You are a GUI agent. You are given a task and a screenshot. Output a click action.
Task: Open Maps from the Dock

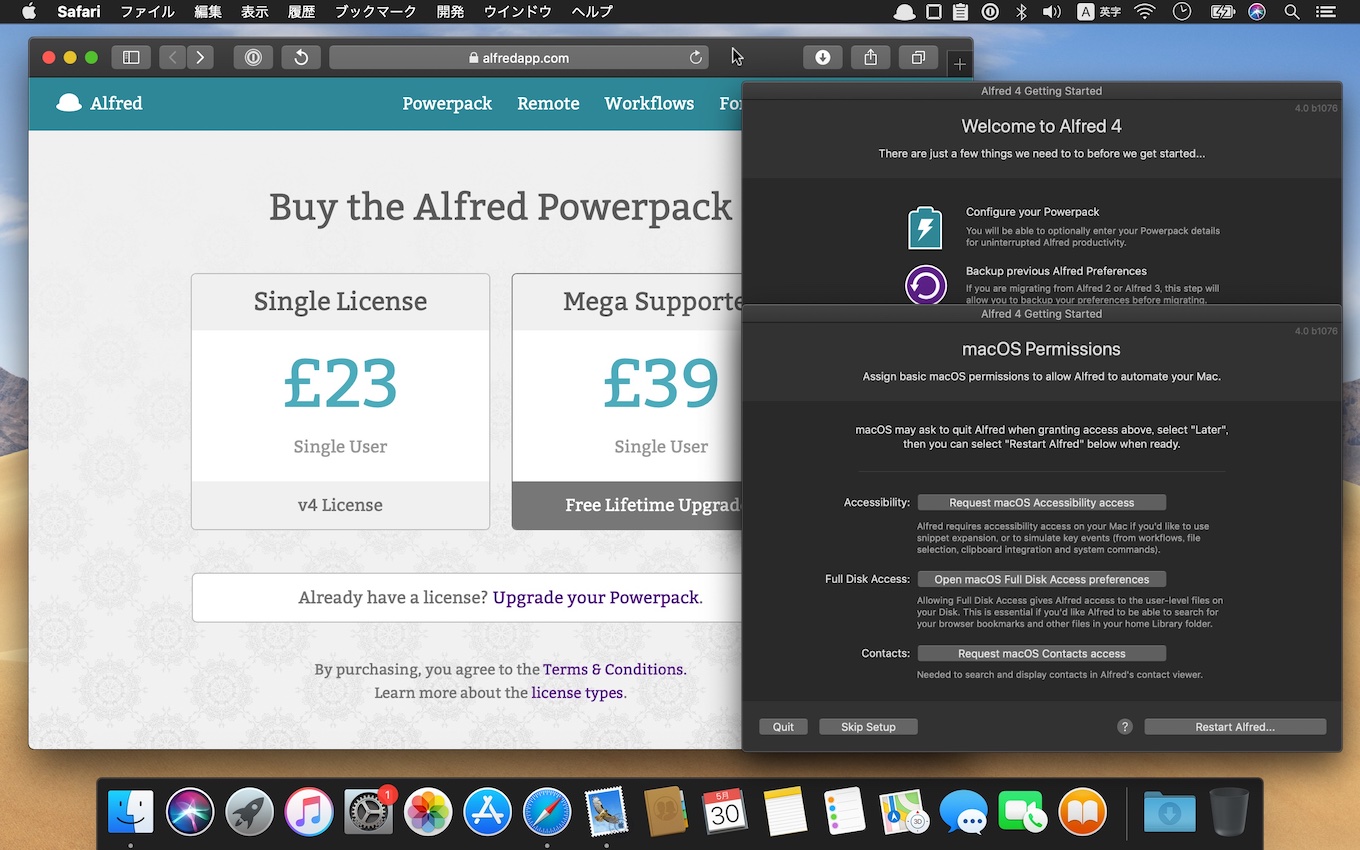tap(903, 811)
